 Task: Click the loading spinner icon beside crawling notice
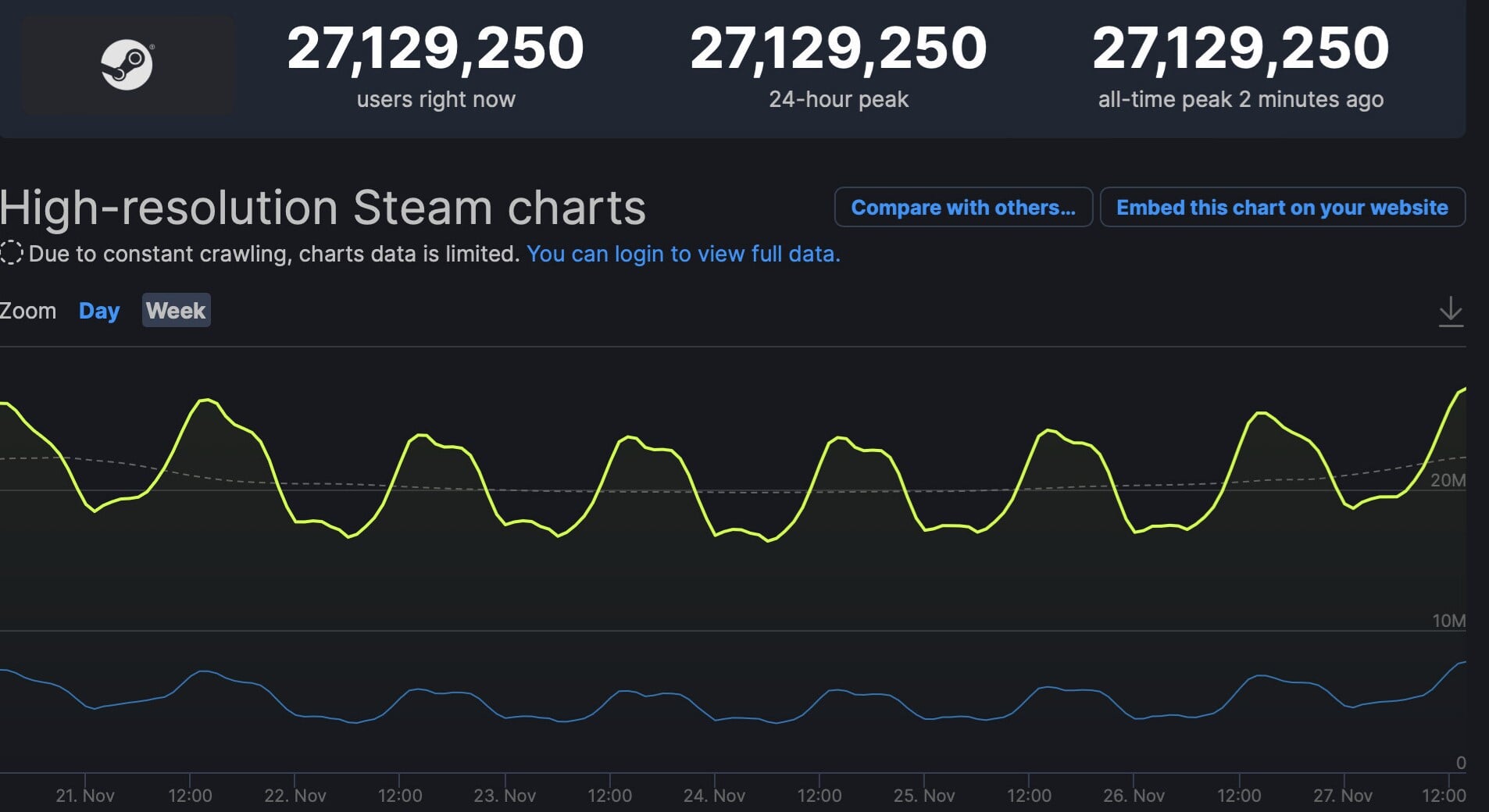coord(11,253)
